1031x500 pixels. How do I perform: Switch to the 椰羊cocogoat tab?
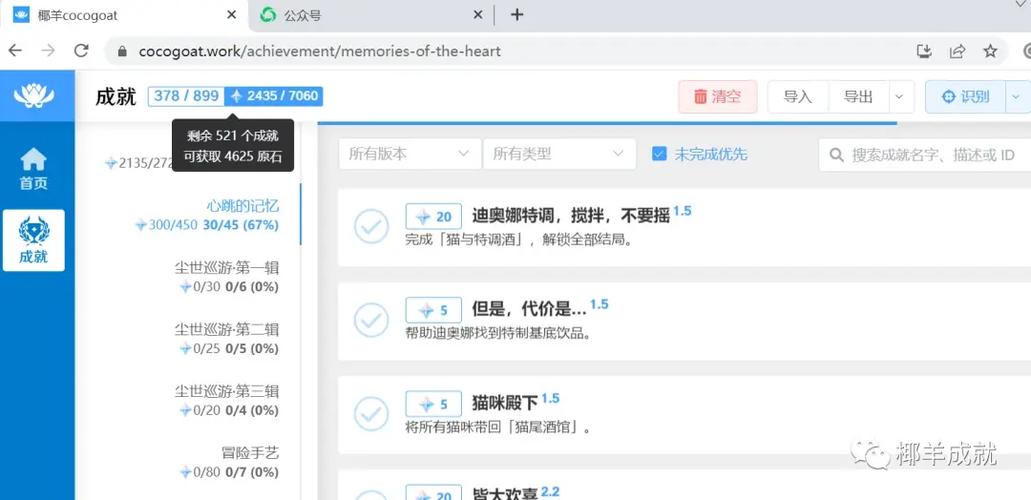(x=124, y=15)
